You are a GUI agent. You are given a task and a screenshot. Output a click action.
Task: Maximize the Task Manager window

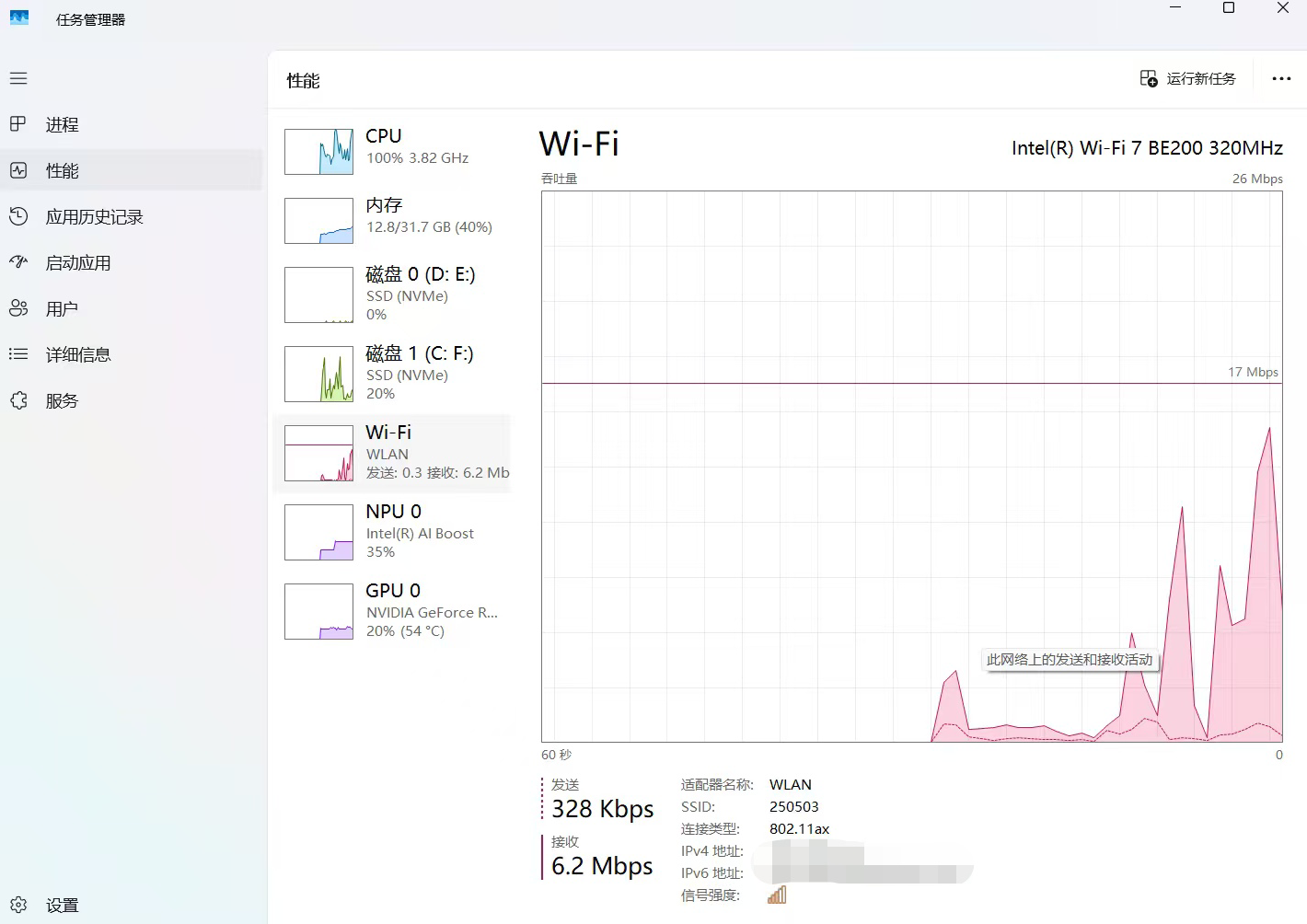coord(1228,8)
